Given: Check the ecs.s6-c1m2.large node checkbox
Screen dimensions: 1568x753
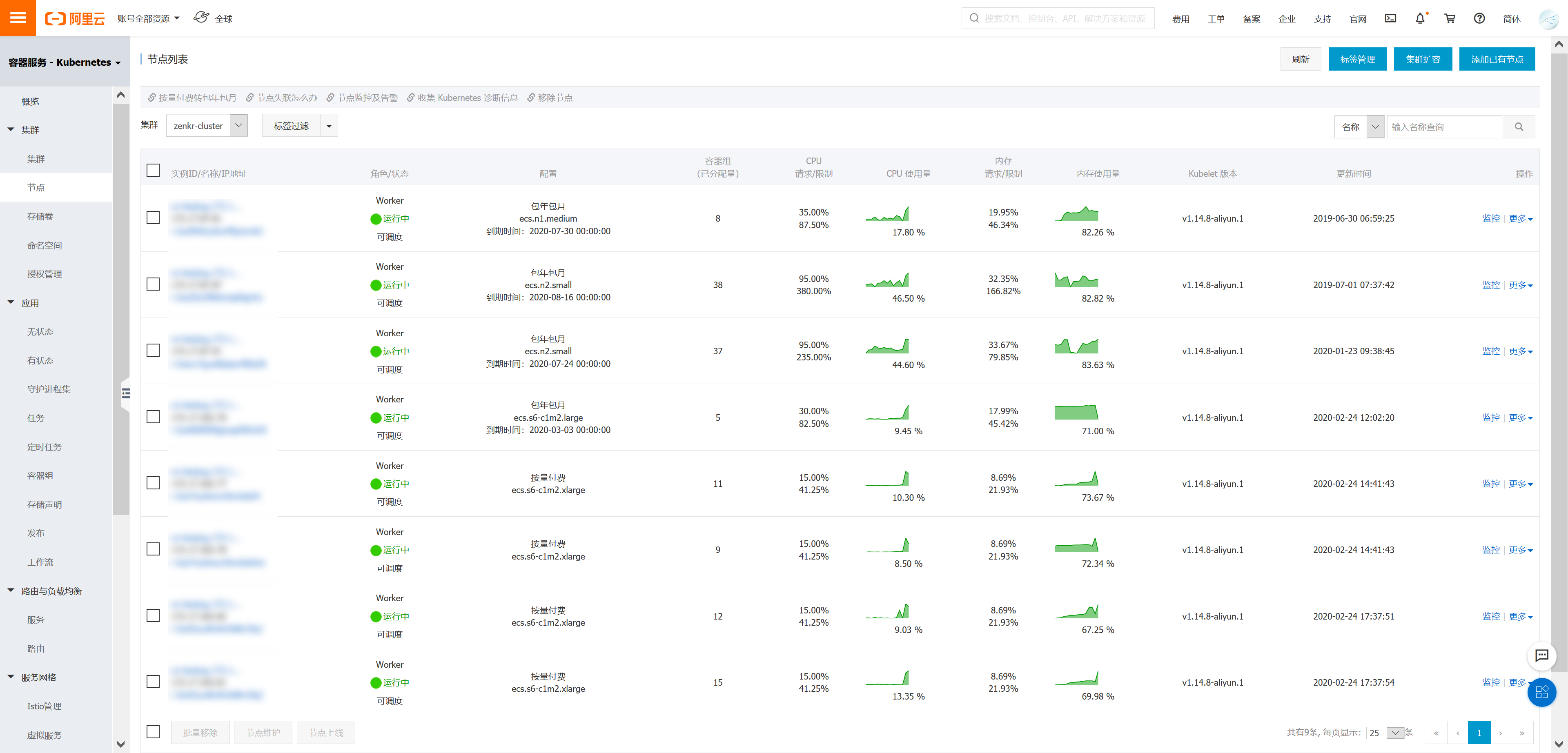Looking at the screenshot, I should (x=154, y=417).
